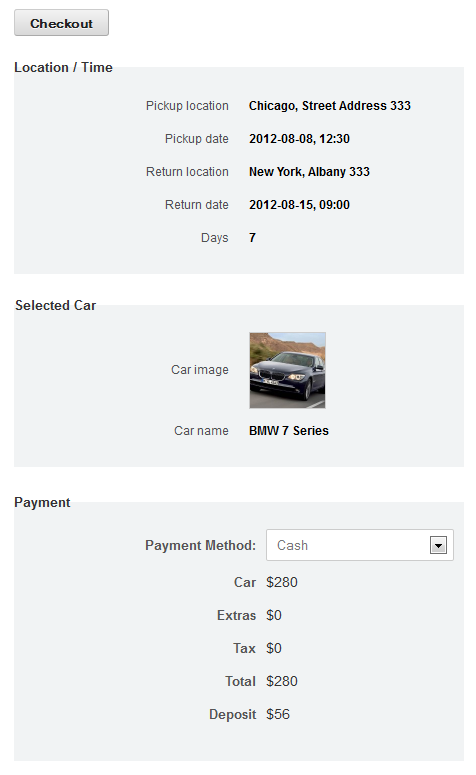Click the Payment section heading

click(42, 502)
